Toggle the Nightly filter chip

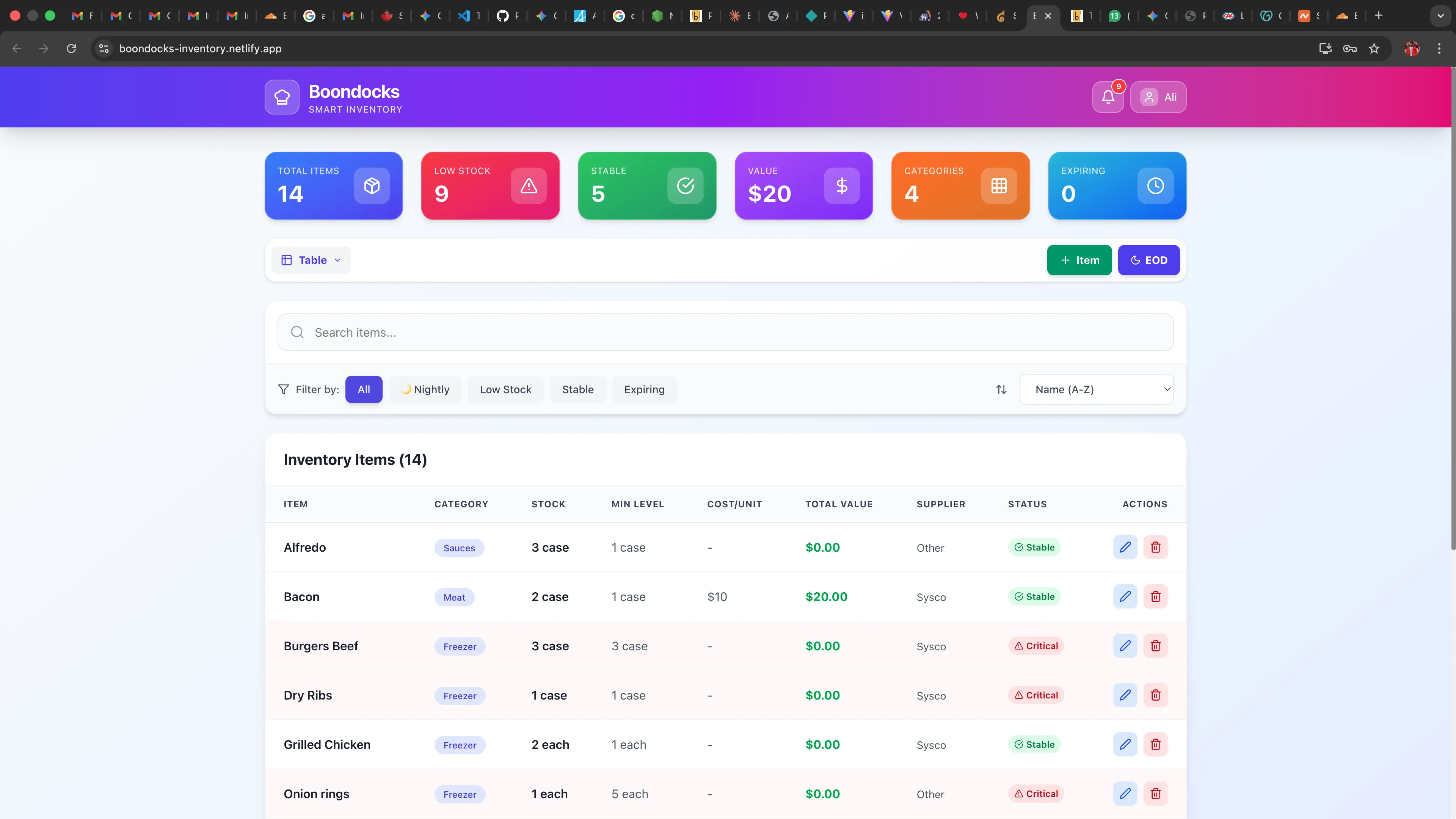pyautogui.click(x=425, y=389)
